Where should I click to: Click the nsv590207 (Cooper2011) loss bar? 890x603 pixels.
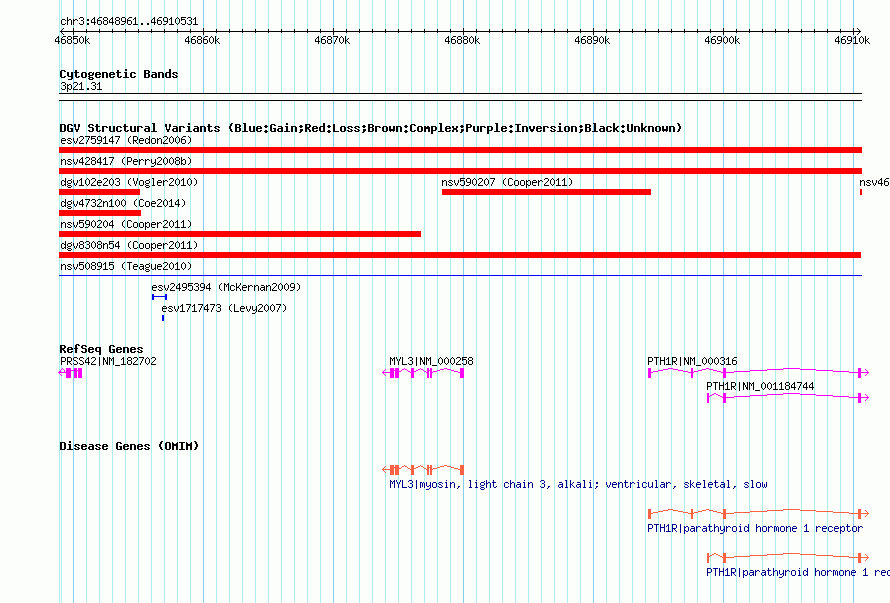pos(546,192)
